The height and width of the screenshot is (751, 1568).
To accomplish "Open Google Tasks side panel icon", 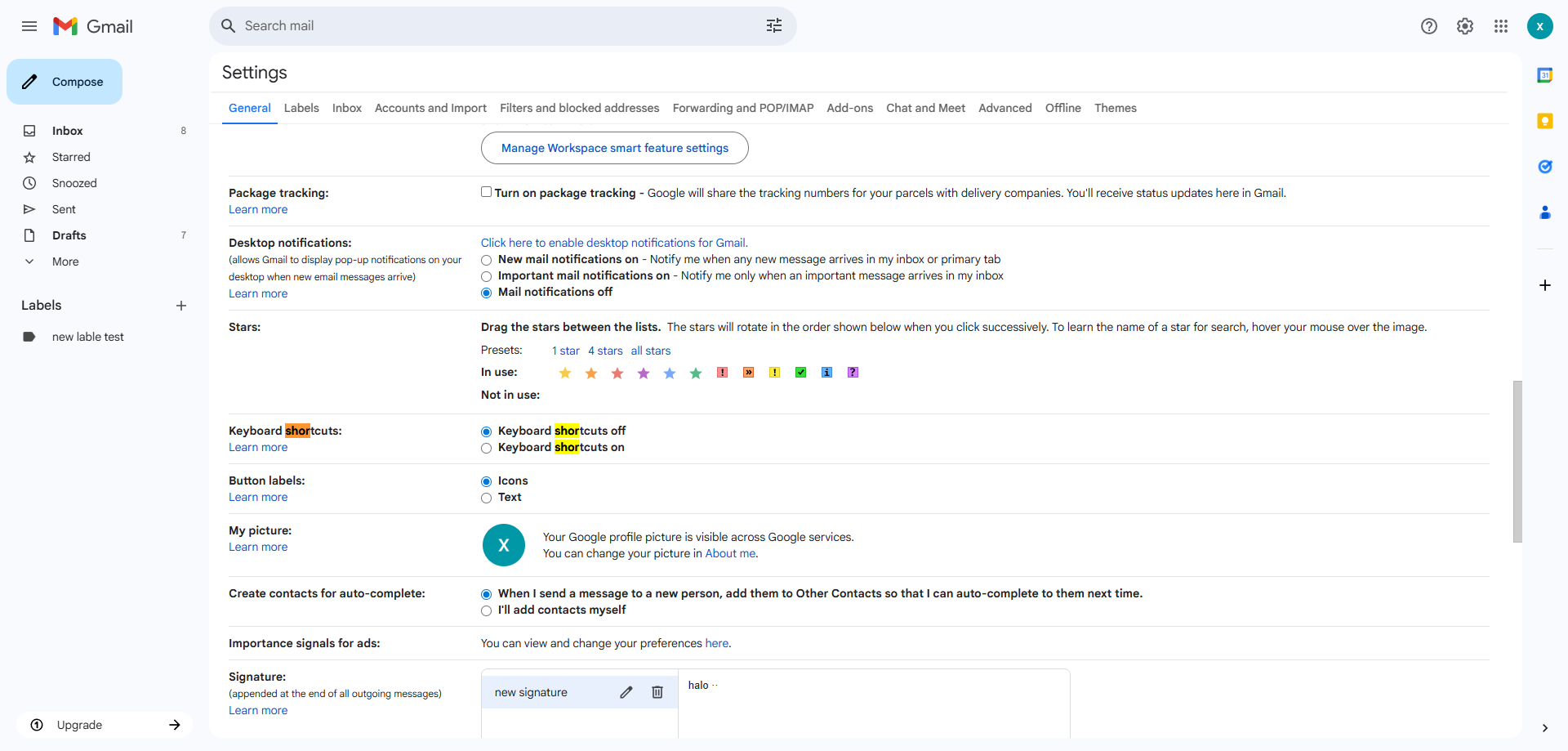I will [1545, 167].
